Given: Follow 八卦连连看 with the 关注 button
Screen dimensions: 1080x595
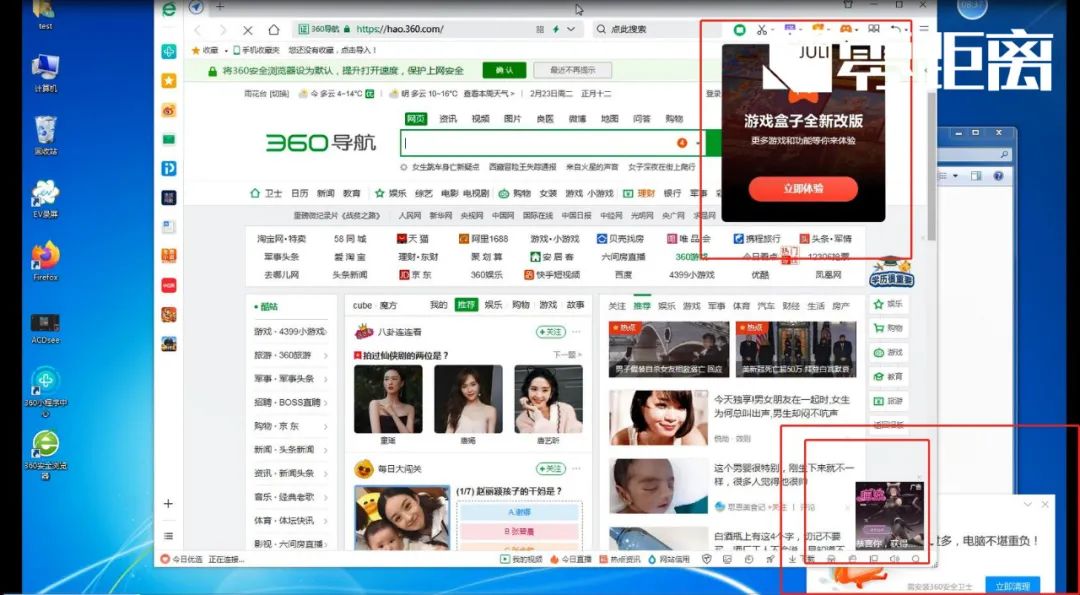Looking at the screenshot, I should point(550,332).
